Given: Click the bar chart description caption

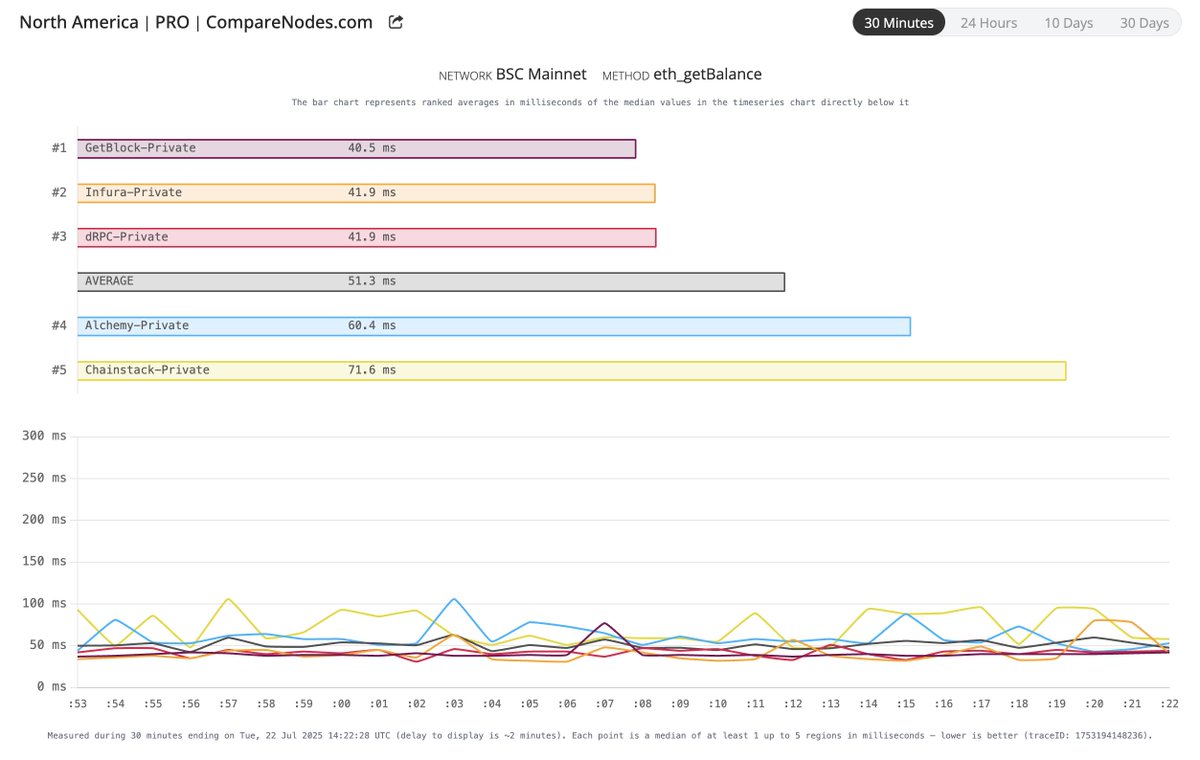Looking at the screenshot, I should (600, 102).
